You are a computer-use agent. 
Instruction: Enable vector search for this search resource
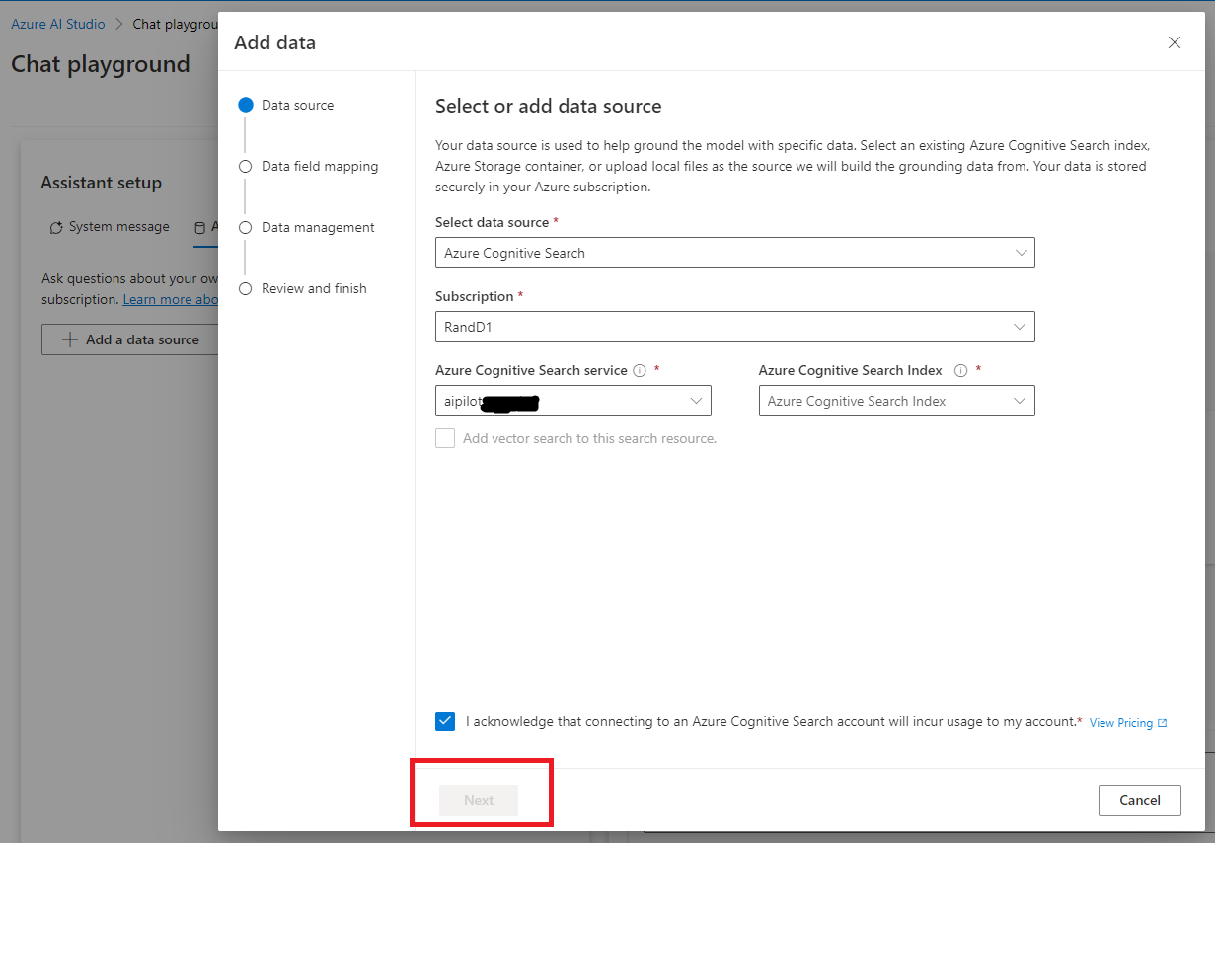point(445,437)
